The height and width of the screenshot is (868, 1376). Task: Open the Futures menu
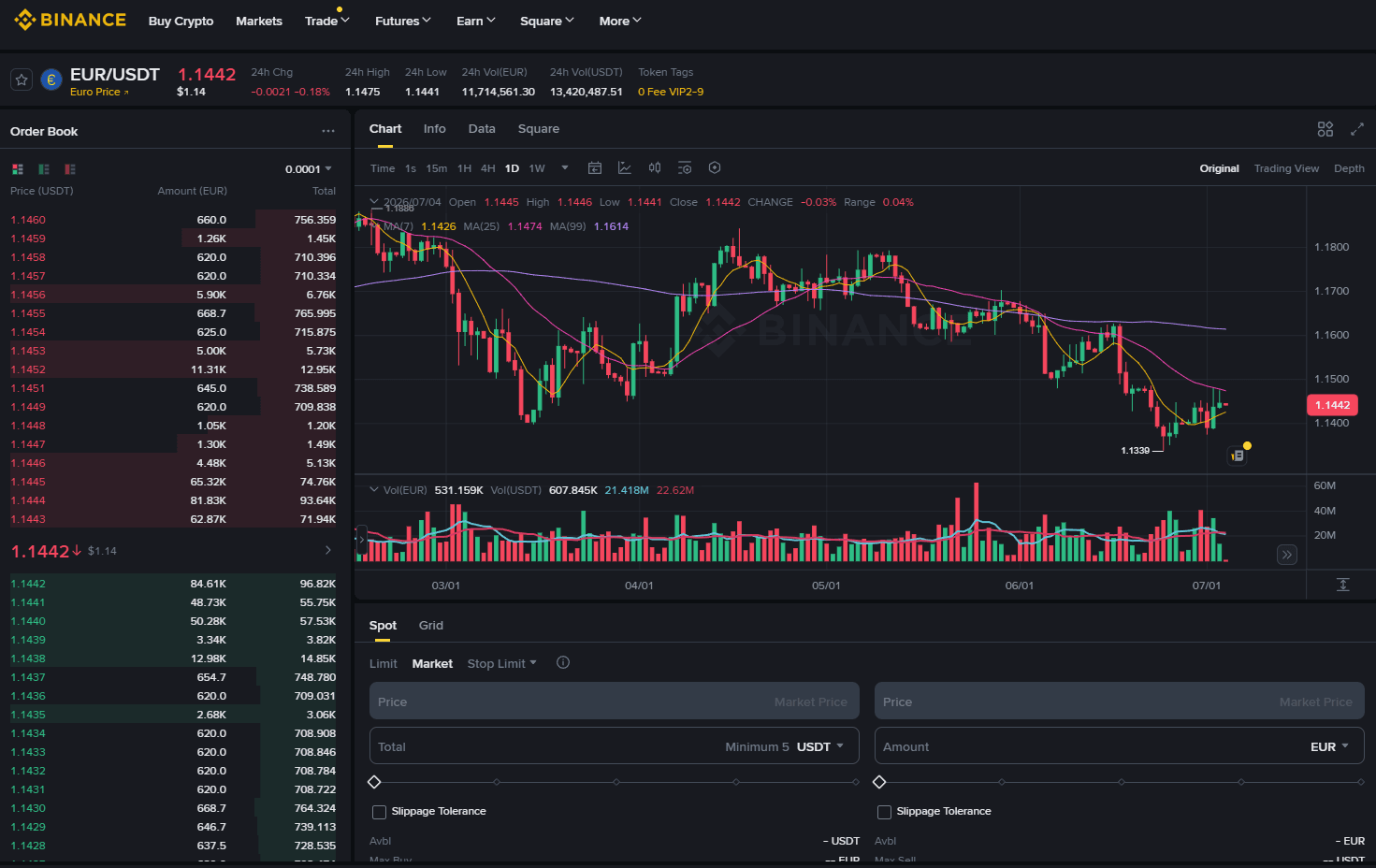point(403,21)
